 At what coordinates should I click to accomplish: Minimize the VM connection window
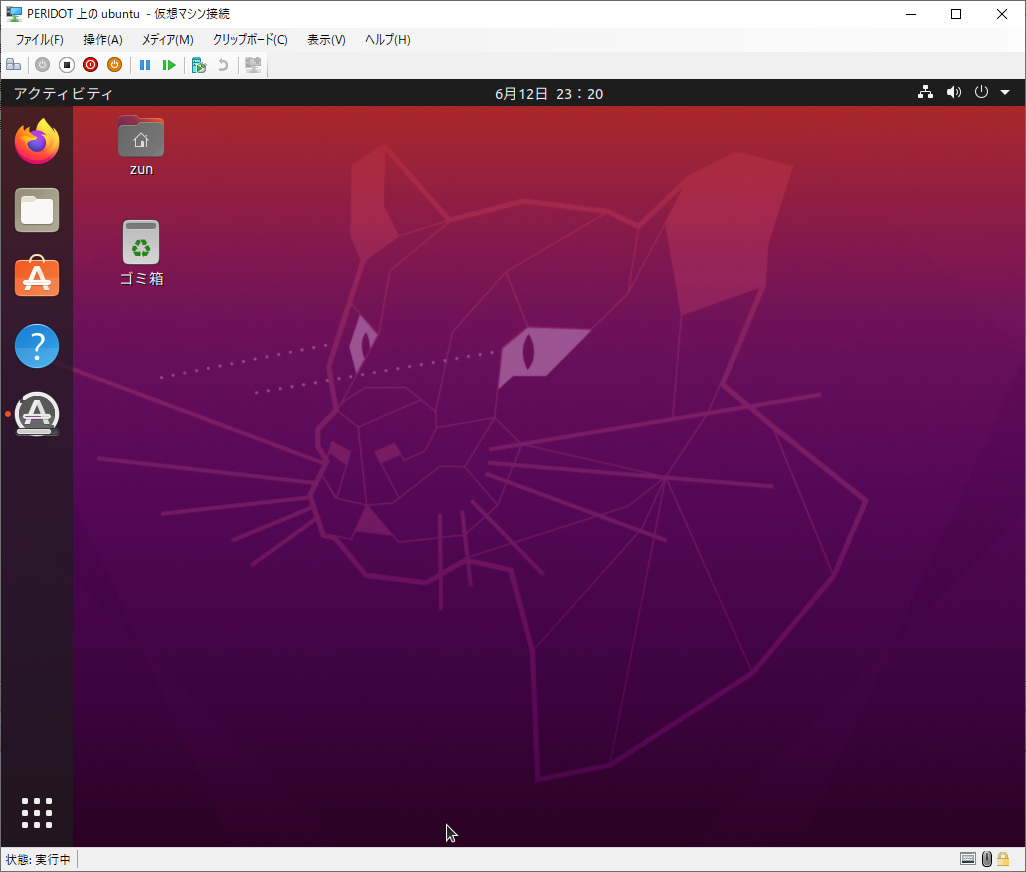tap(911, 14)
